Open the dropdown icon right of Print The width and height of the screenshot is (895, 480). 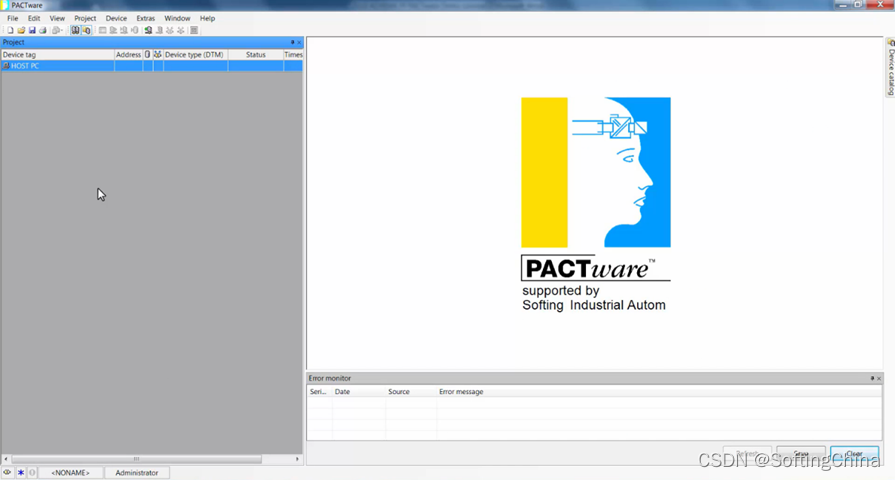coord(57,30)
